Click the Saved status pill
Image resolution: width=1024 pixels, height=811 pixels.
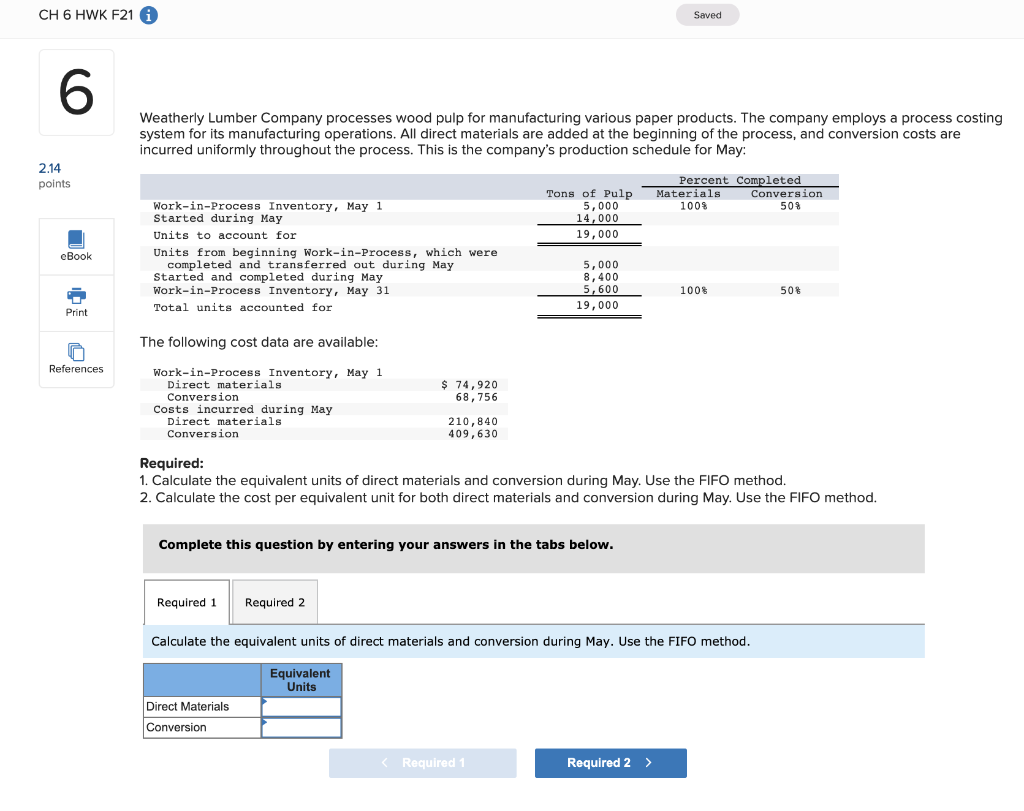707,15
